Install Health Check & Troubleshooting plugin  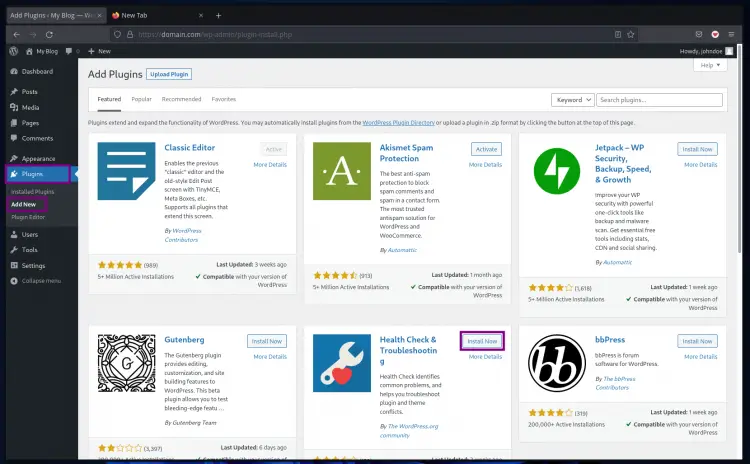[x=482, y=341]
